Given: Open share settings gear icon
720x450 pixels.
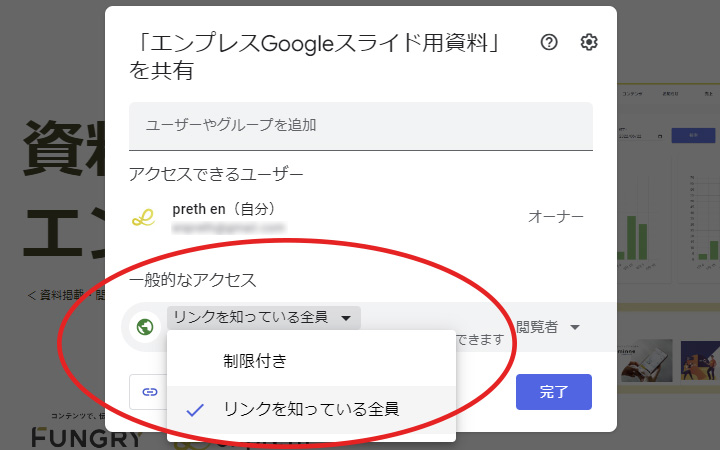Looking at the screenshot, I should tap(589, 42).
